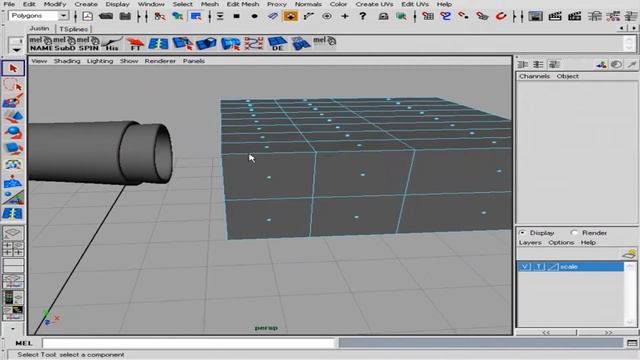
Task: Open the Polygons menu set dropdown
Action: coord(63,16)
